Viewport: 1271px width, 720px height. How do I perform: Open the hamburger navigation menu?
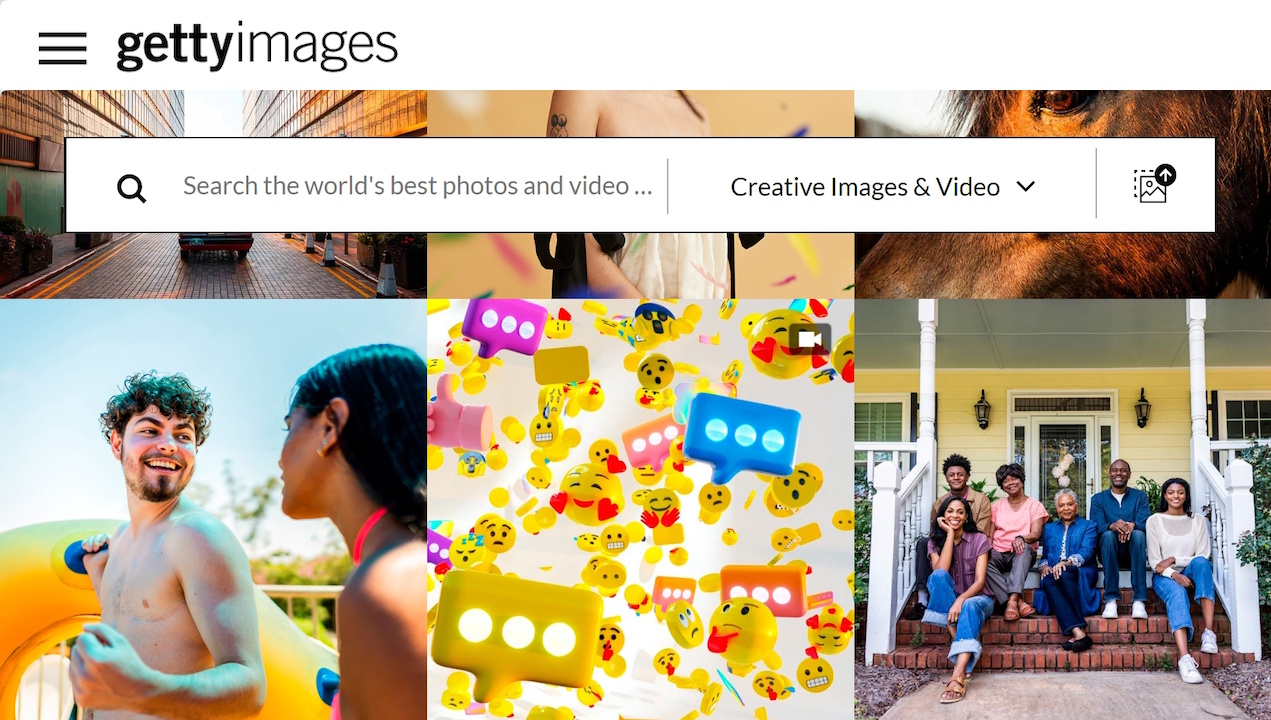click(62, 48)
